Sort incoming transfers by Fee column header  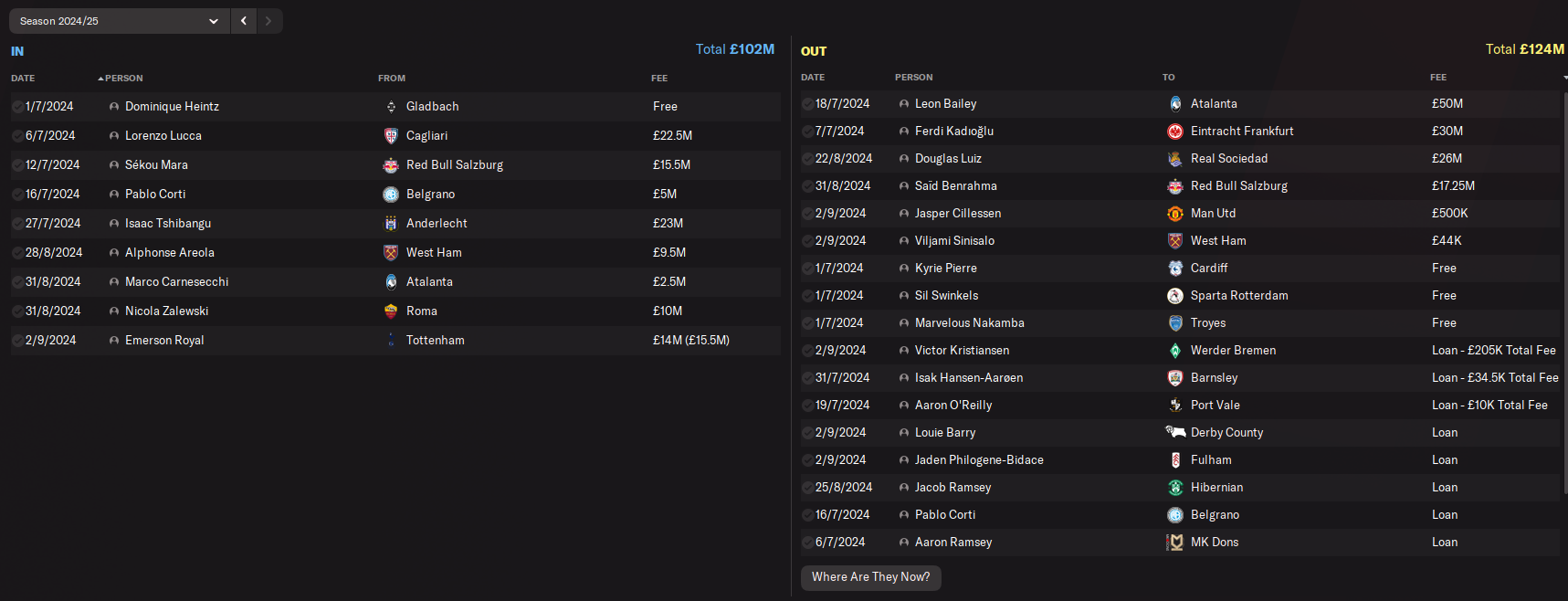coord(659,79)
